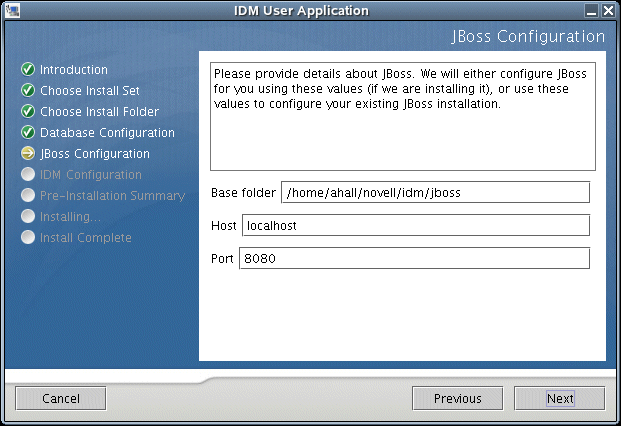Image resolution: width=621 pixels, height=426 pixels.
Task: Click the arrow icon beside JBoss Configuration
Action: coord(28,154)
